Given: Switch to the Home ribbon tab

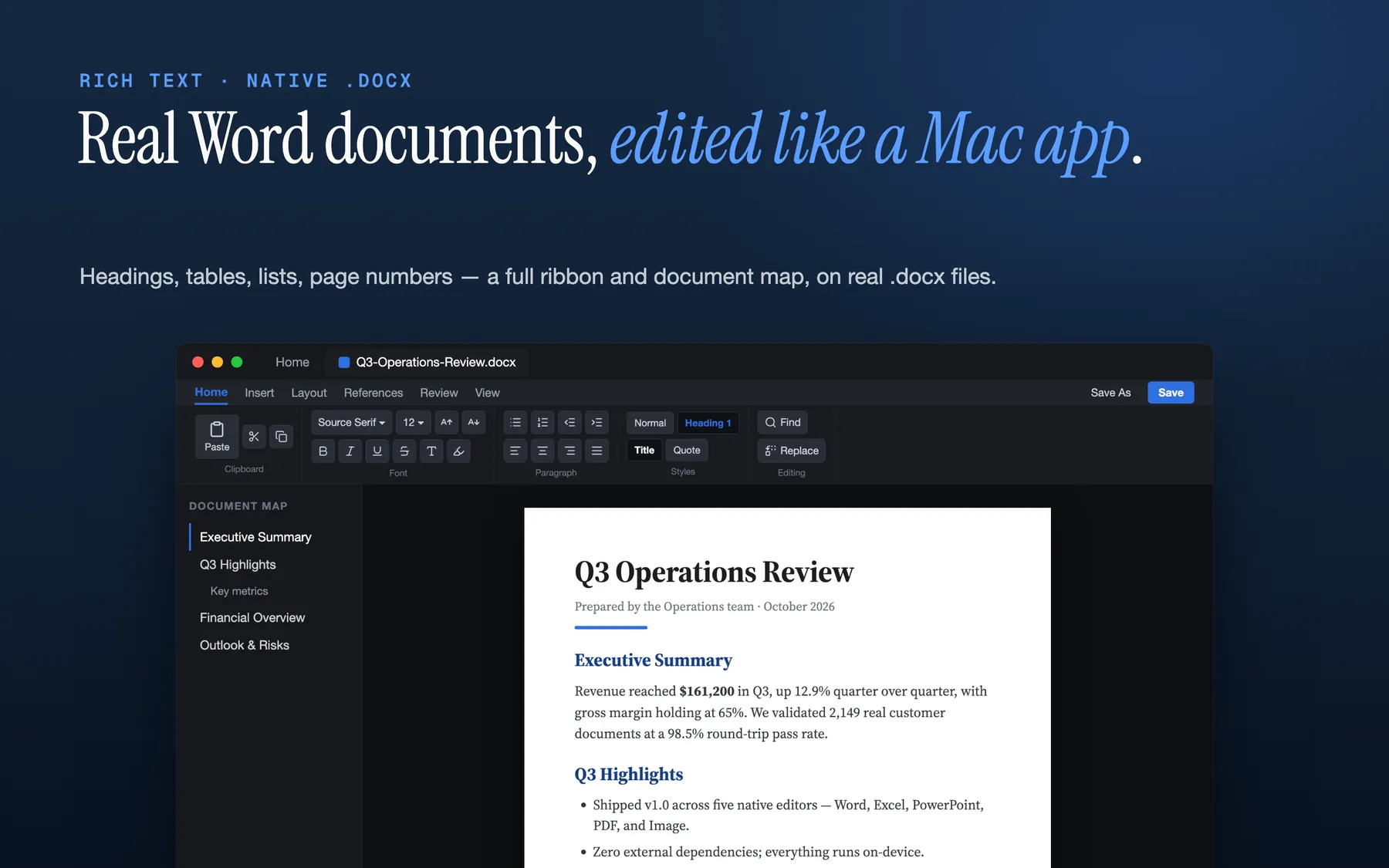Looking at the screenshot, I should 211,392.
